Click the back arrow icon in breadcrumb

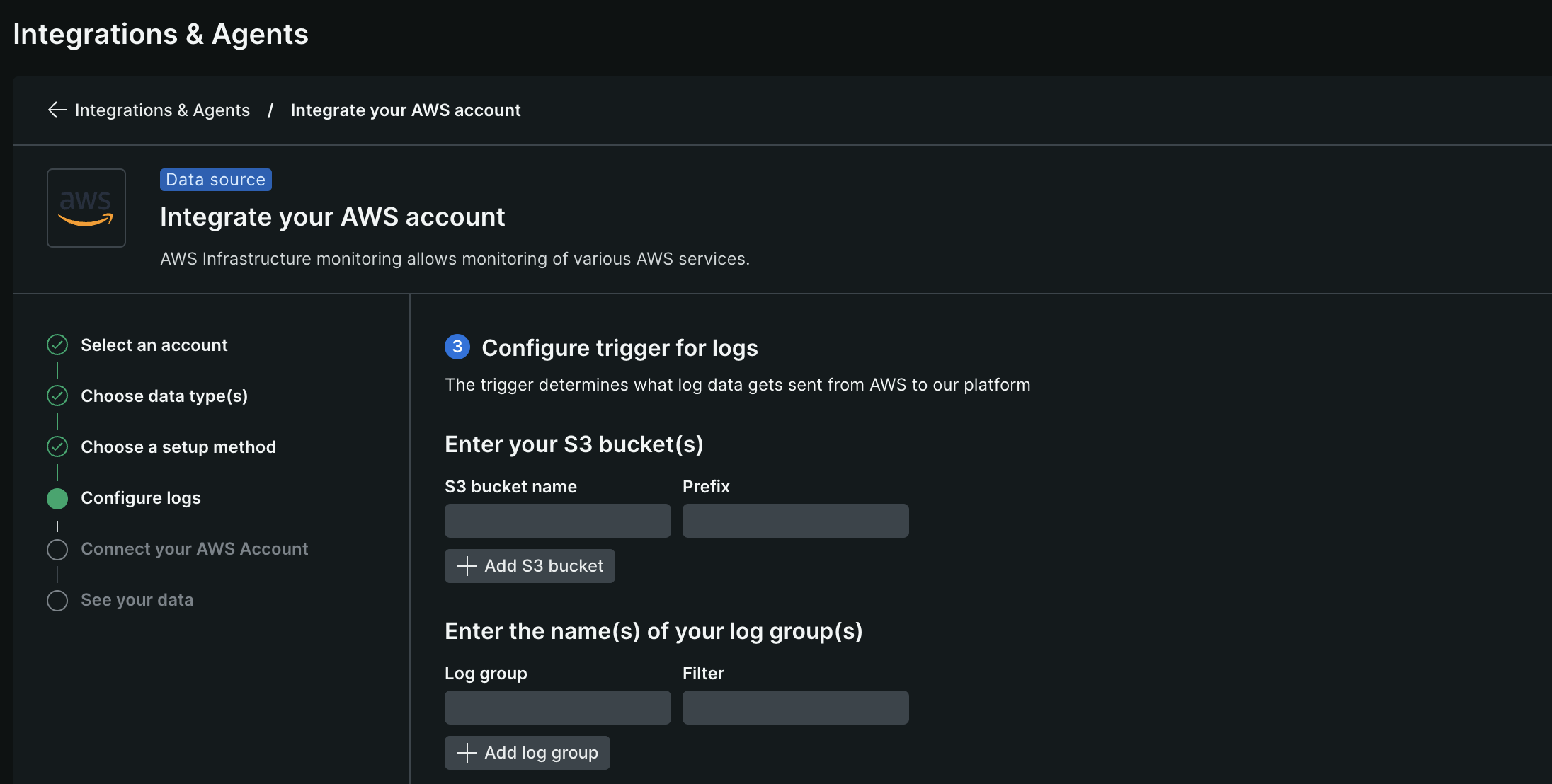point(57,110)
